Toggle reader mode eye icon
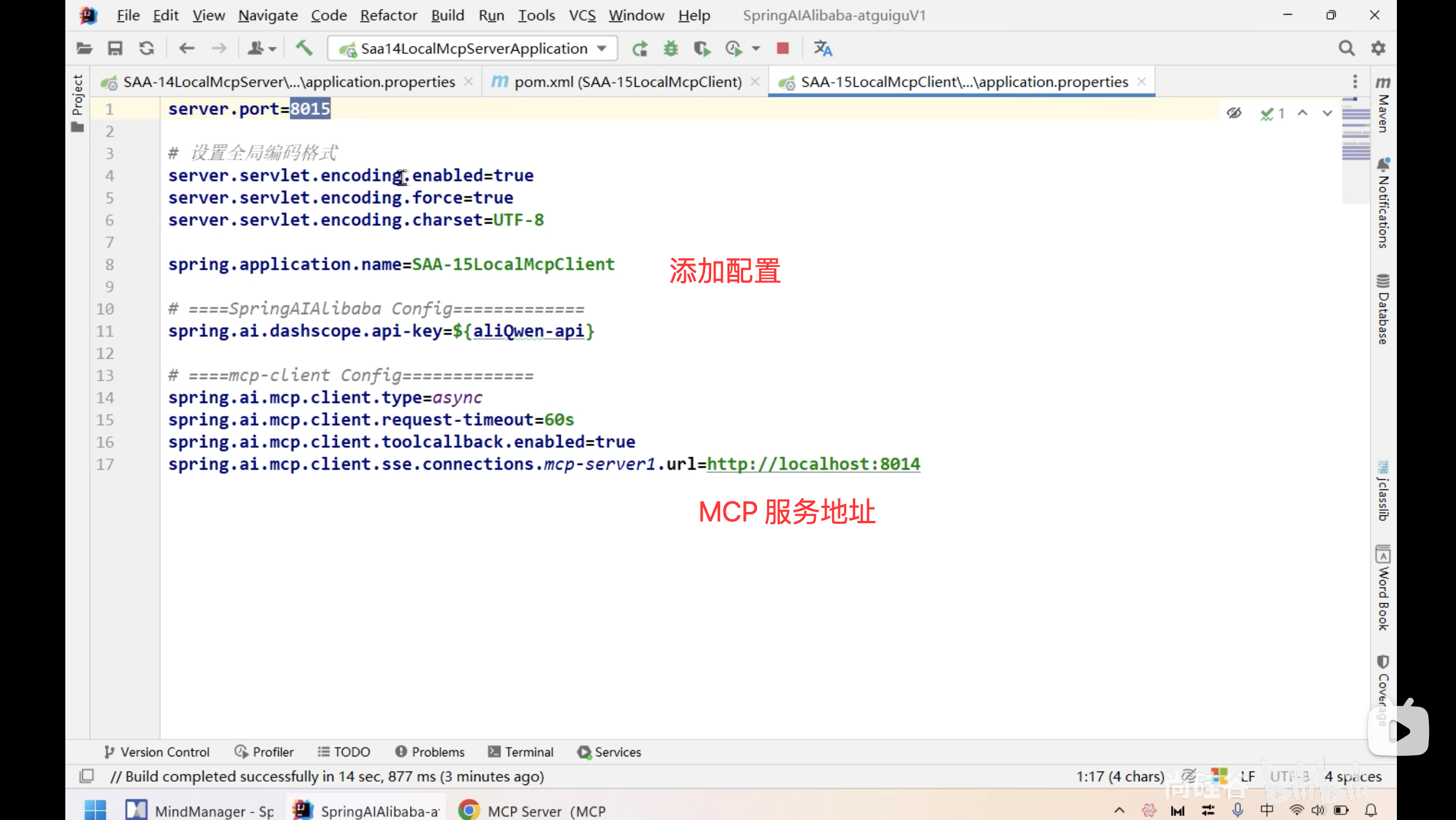The height and width of the screenshot is (820, 1456). pos(1234,113)
